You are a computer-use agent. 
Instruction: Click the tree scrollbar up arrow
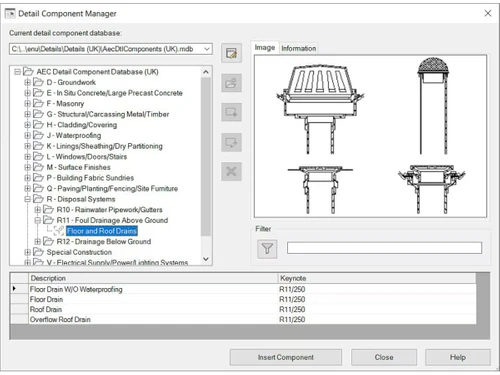(x=206, y=72)
